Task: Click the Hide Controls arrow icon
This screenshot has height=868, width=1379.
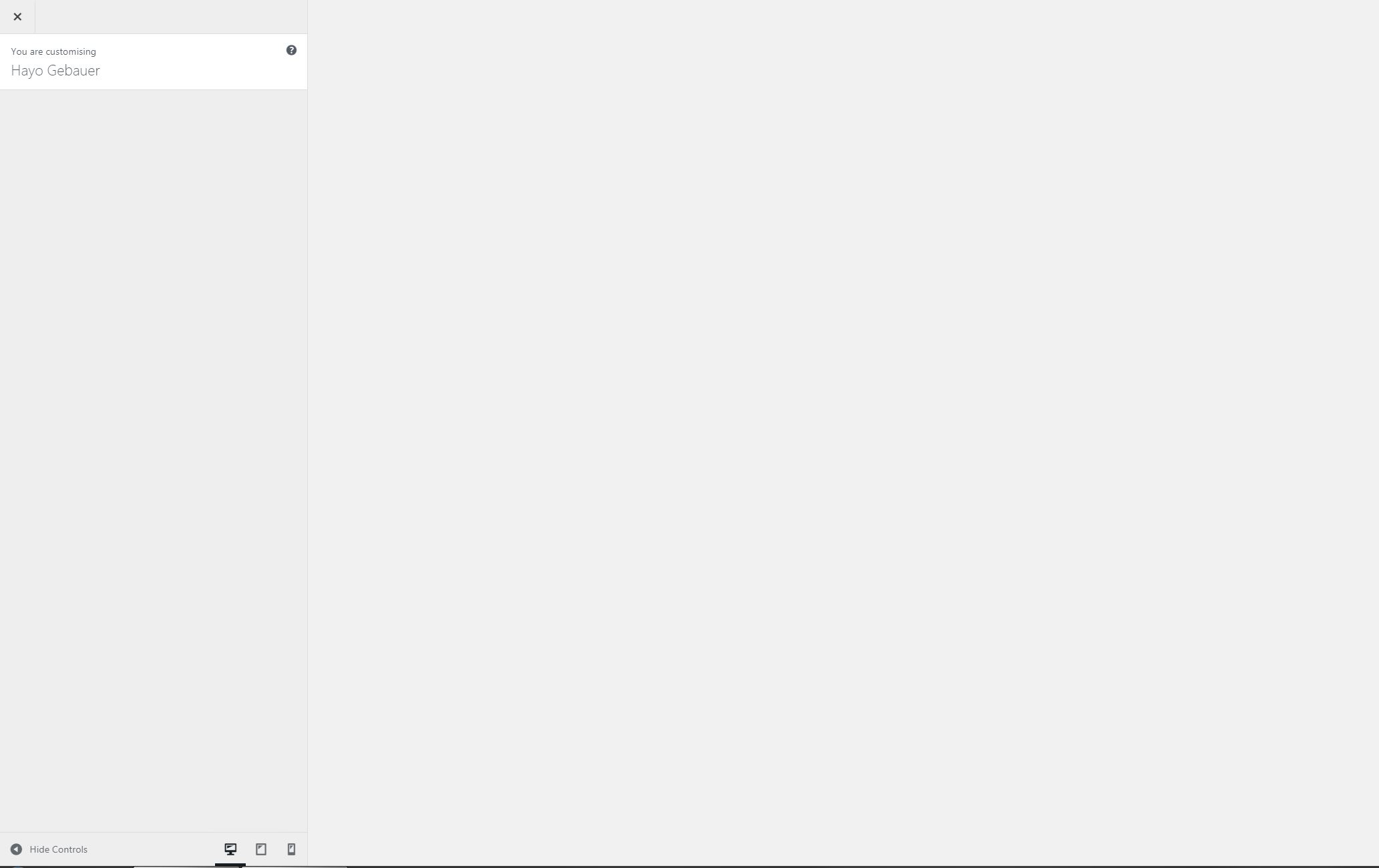Action: pyautogui.click(x=16, y=849)
